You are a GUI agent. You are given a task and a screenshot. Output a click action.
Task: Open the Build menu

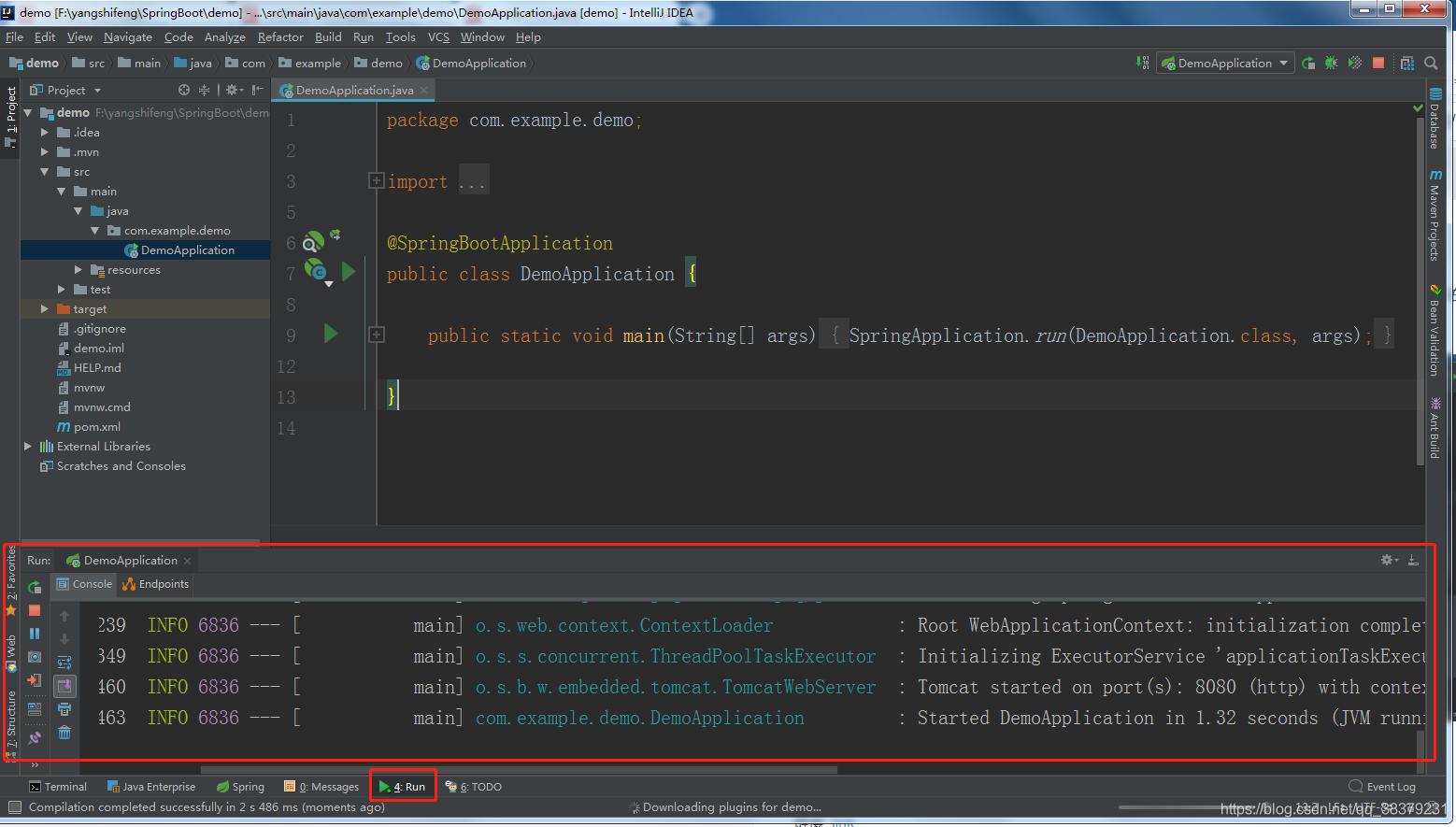[328, 37]
